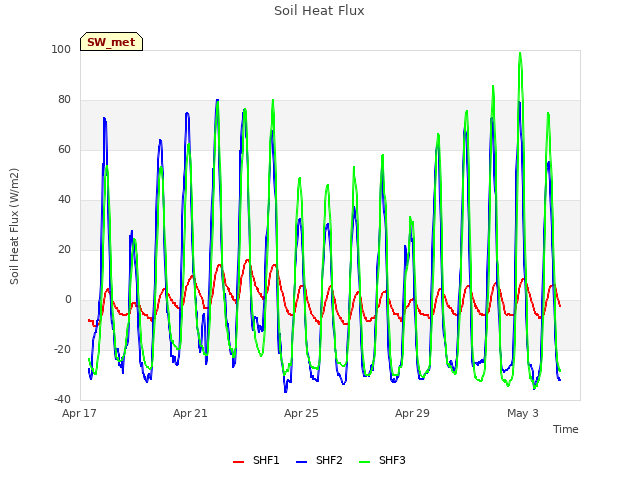640x480 pixels.
Task: Toggle the SHF2 legend entry
Action: point(319,460)
